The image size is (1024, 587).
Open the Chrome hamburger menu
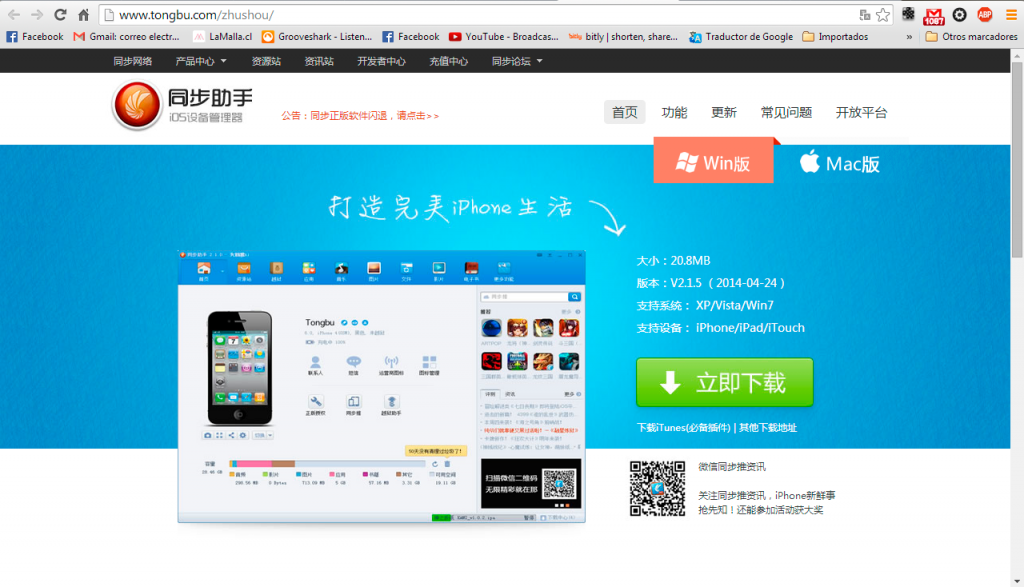1010,15
